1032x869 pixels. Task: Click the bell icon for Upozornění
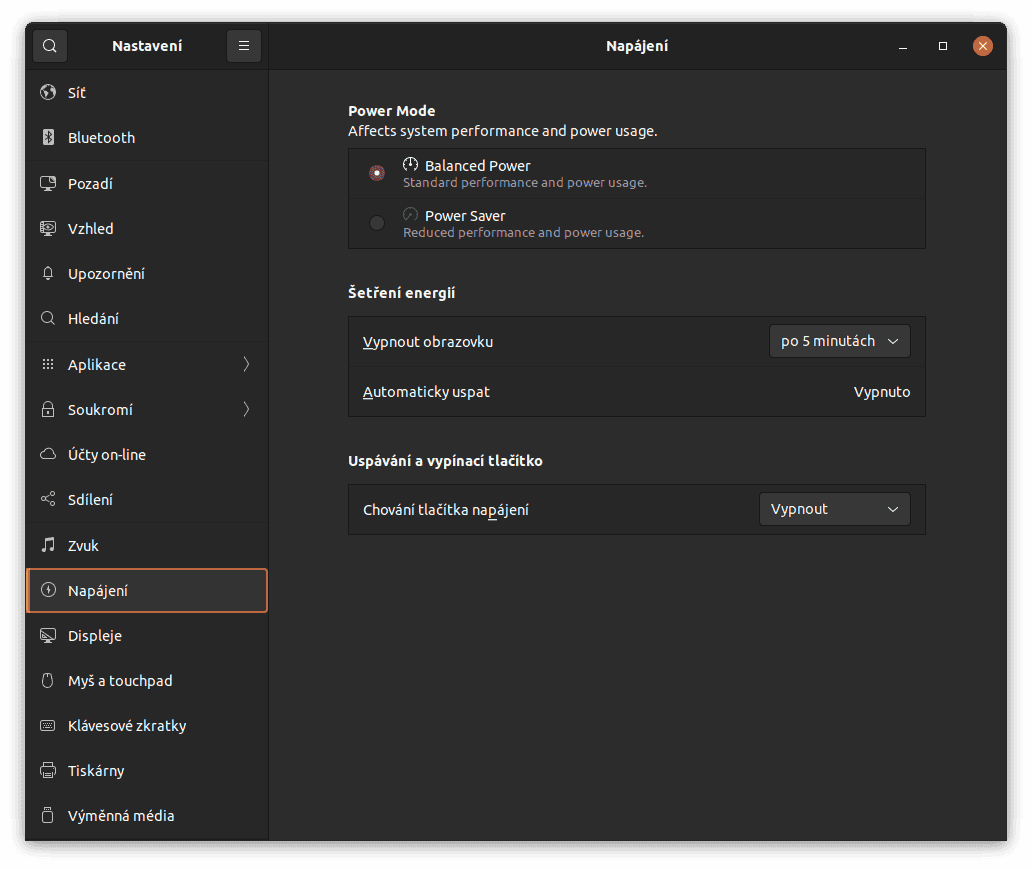(x=47, y=274)
